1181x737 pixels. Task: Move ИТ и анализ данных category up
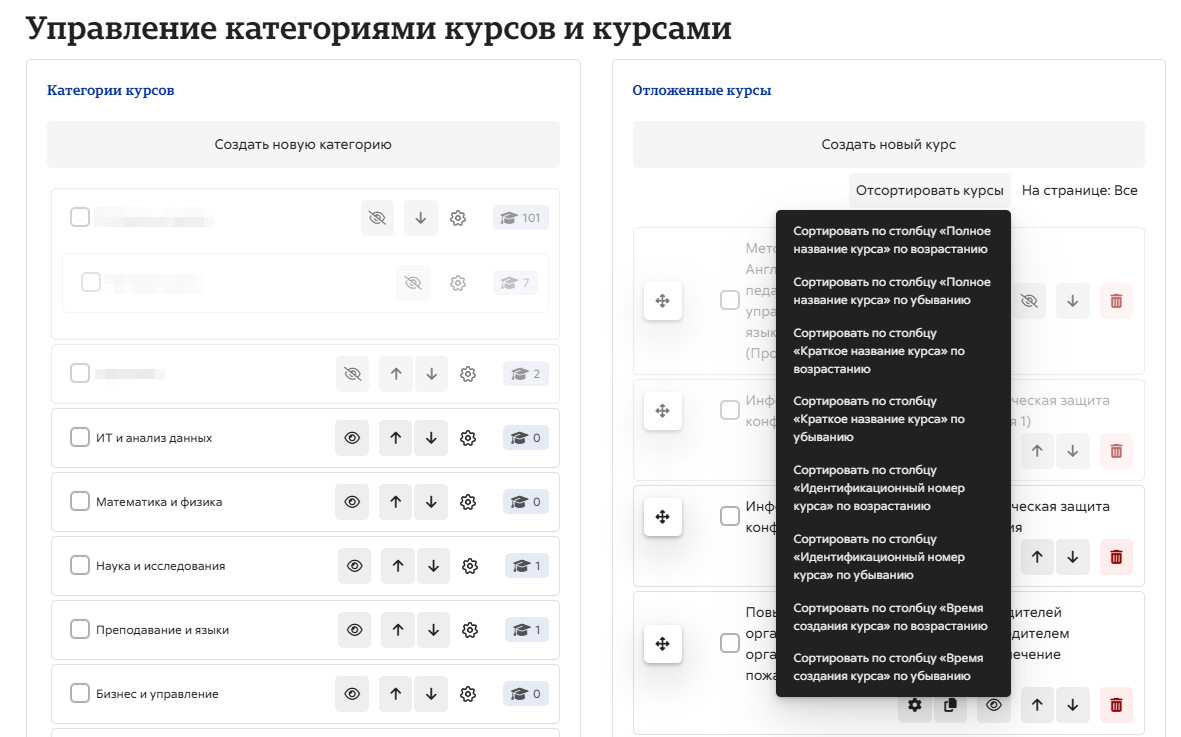pyautogui.click(x=395, y=438)
